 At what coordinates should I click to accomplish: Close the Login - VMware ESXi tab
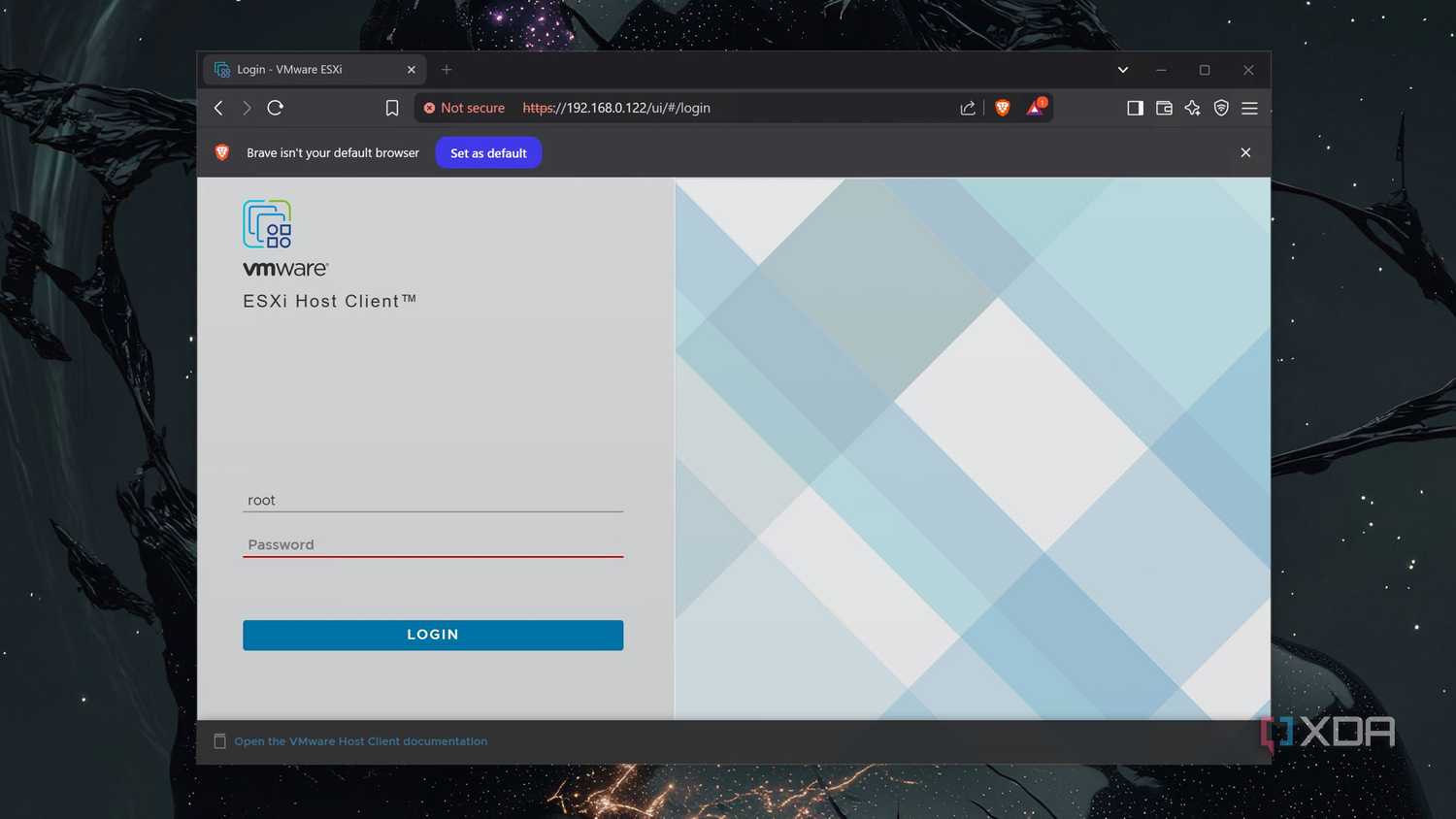pyautogui.click(x=412, y=70)
